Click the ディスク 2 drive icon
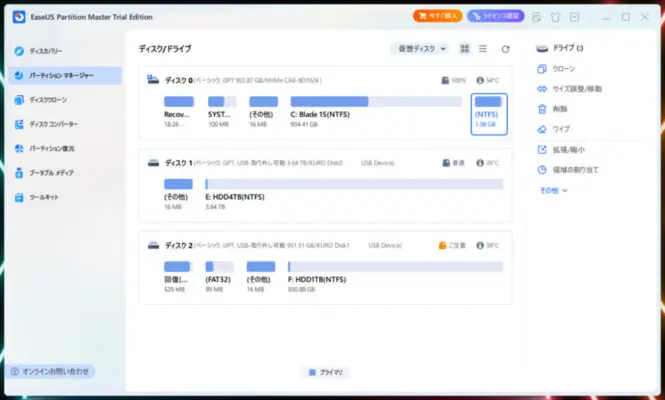 (x=153, y=245)
